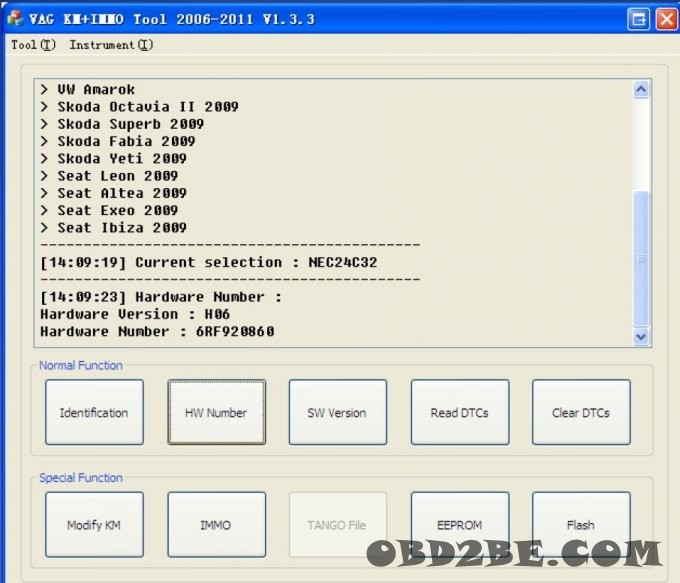
Task: Click 'Current selection : NEC24C32' line
Action: point(209,262)
